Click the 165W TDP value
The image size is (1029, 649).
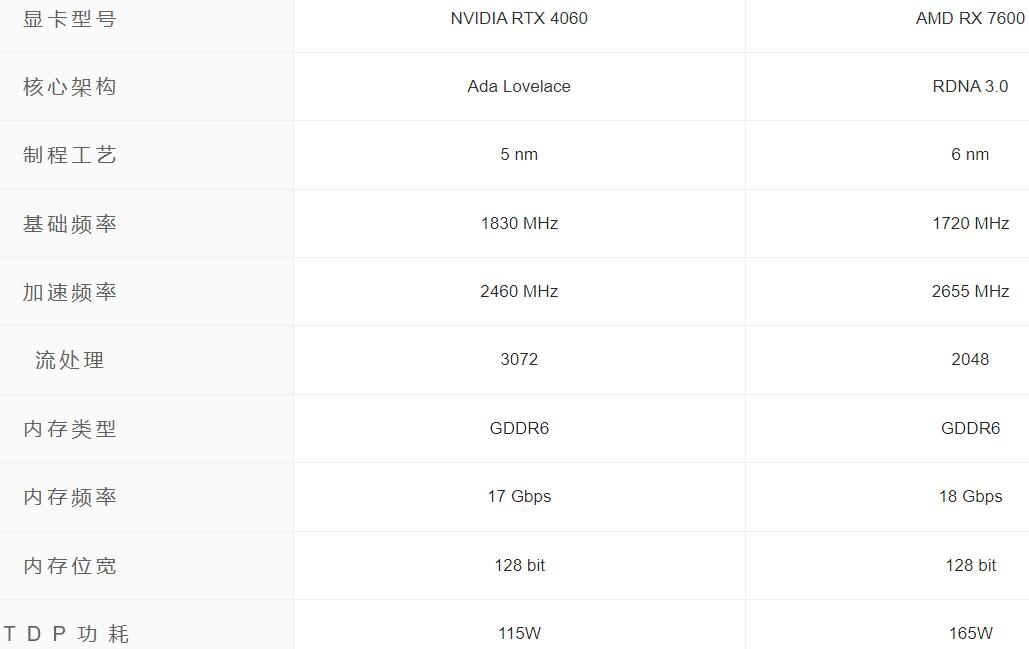point(970,633)
